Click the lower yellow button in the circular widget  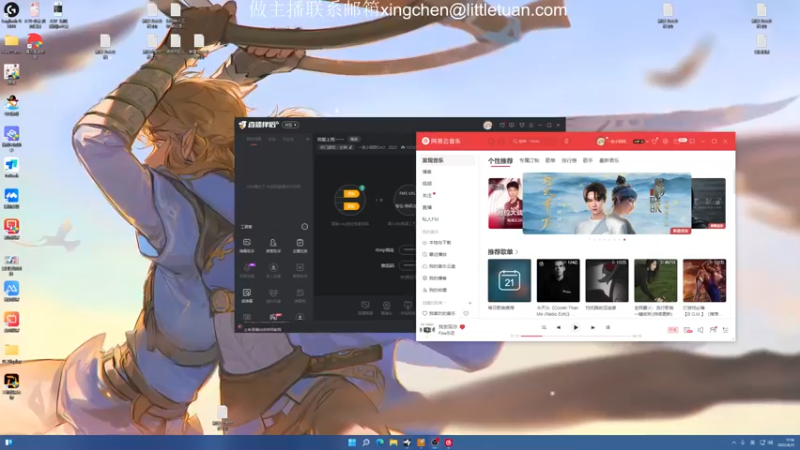351,206
